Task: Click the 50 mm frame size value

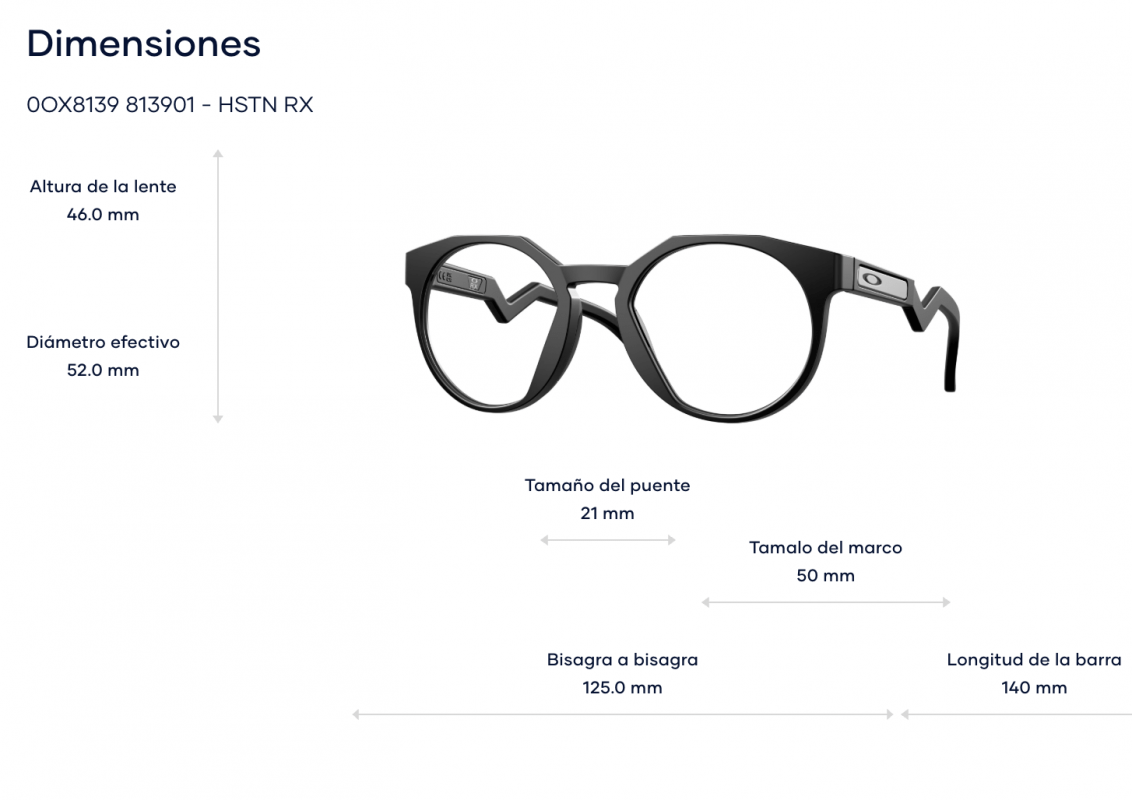Action: (825, 575)
